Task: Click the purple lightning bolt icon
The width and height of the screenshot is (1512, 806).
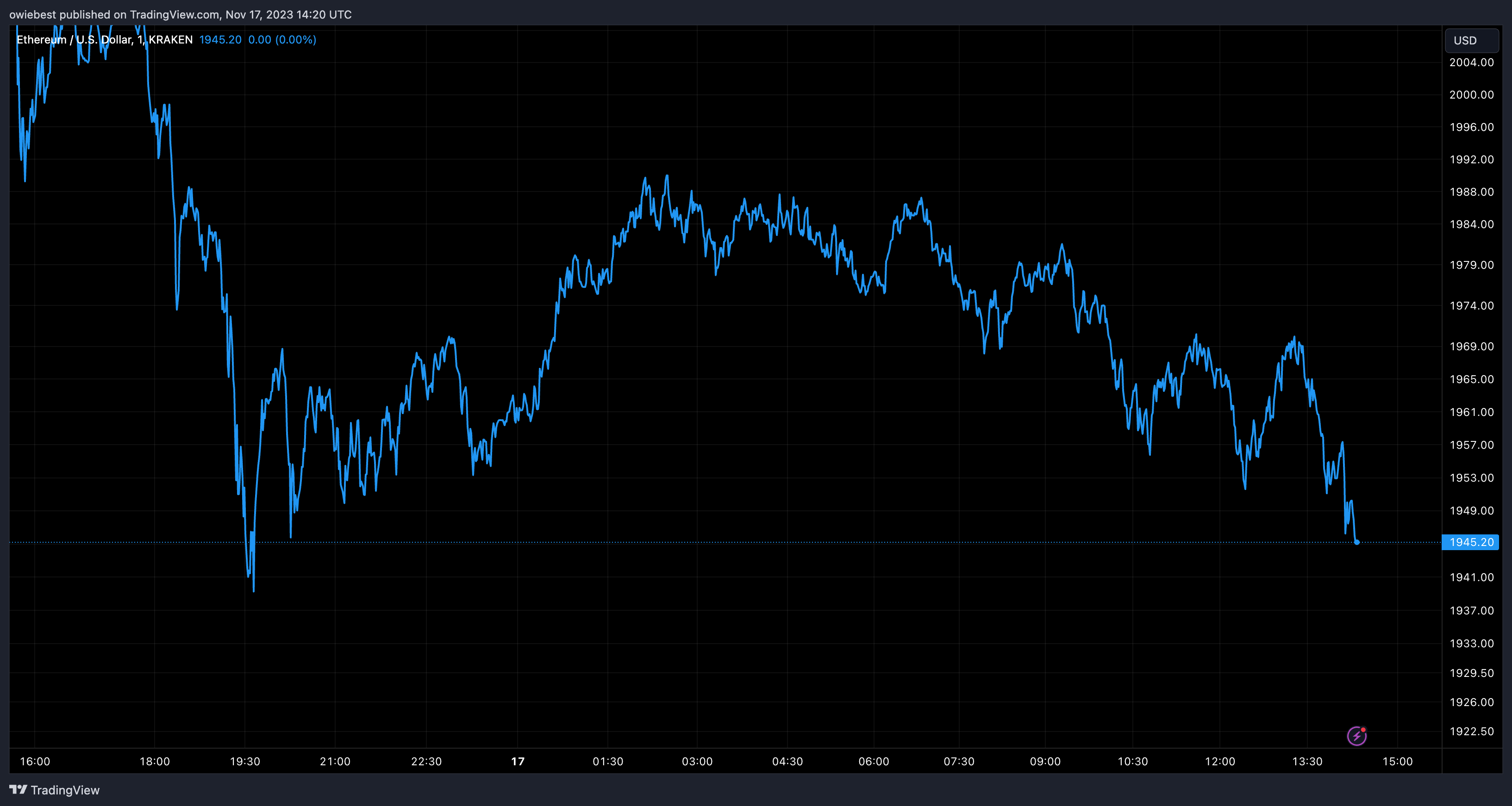Action: pyautogui.click(x=1356, y=736)
